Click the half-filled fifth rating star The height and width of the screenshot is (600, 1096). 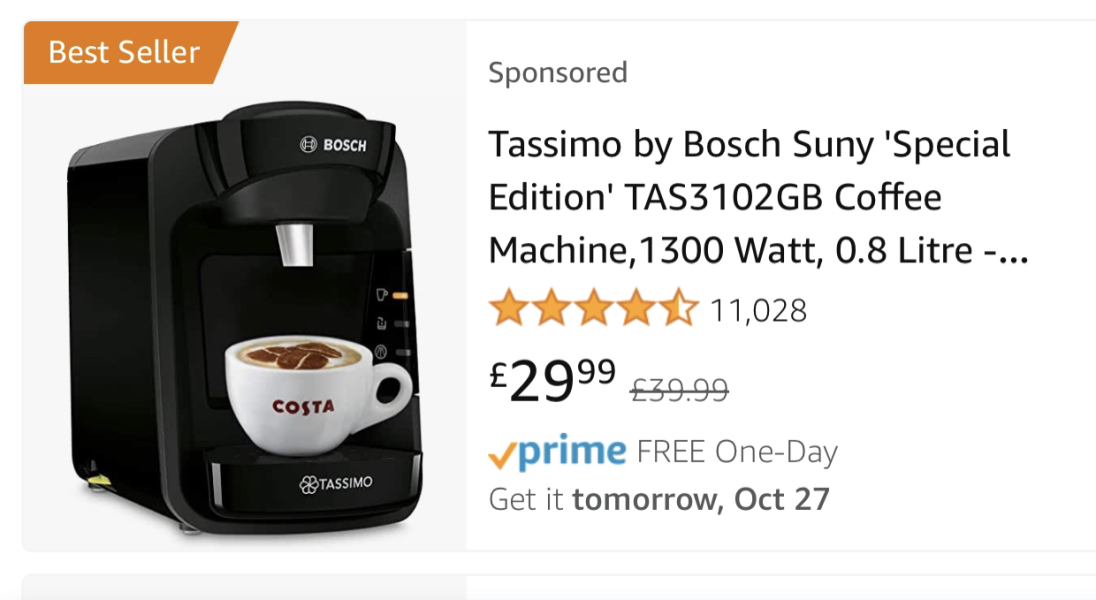click(678, 309)
